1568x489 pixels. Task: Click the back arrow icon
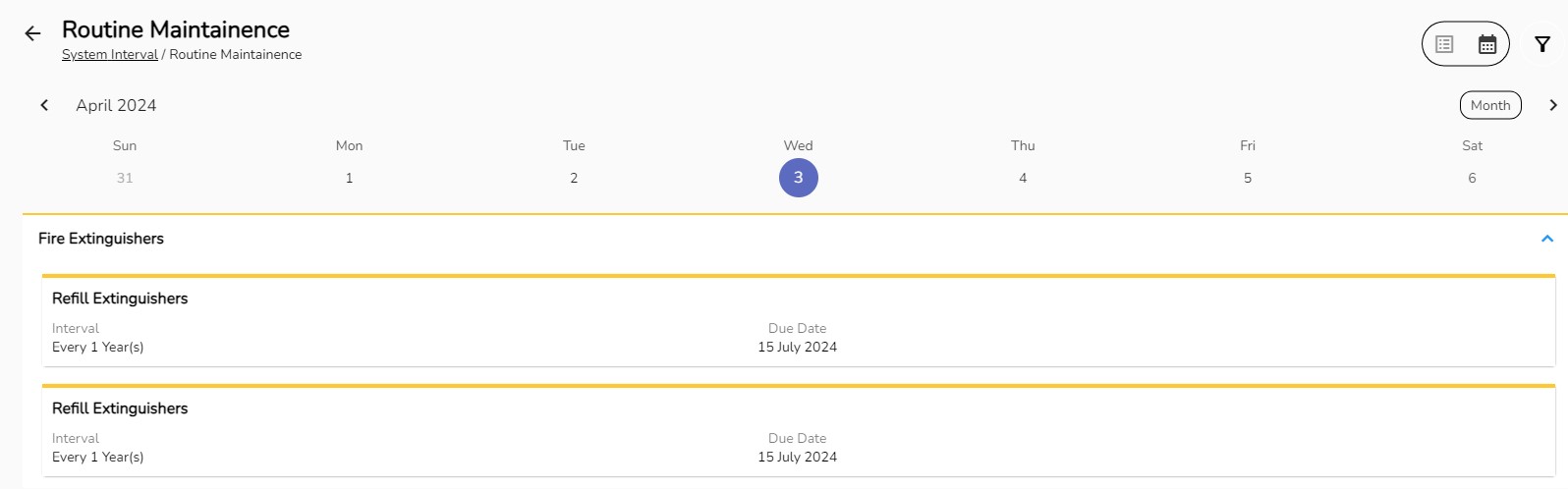[x=32, y=34]
